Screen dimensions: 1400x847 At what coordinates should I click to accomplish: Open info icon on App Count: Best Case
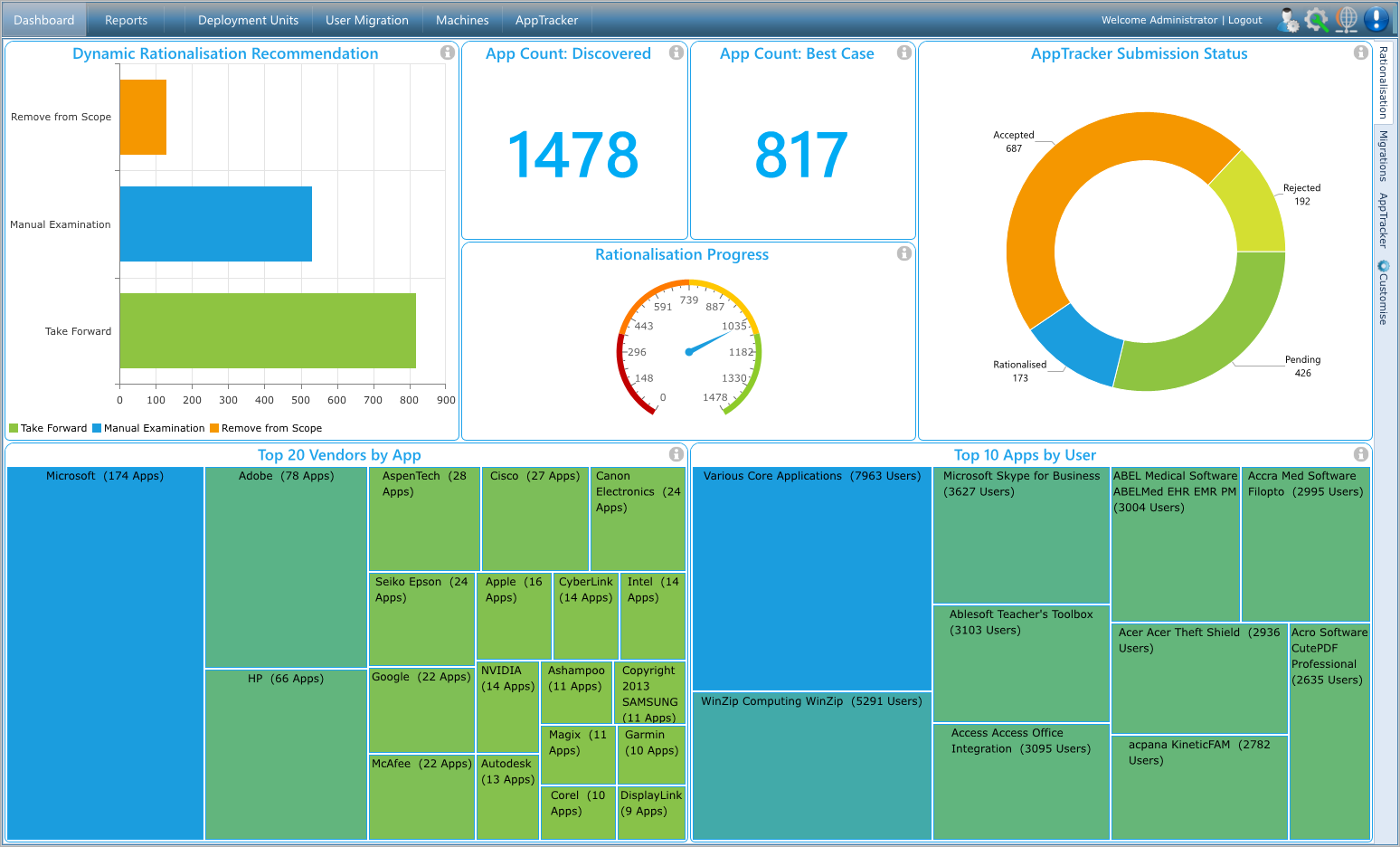[x=903, y=52]
